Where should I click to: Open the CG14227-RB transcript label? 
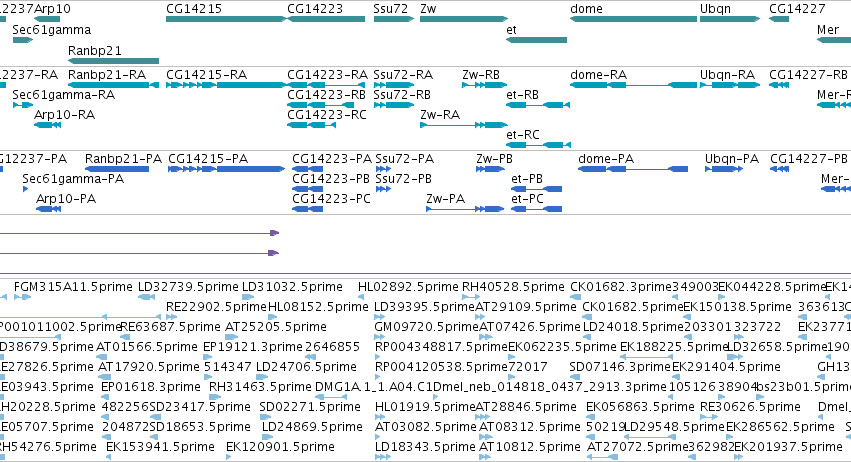tap(808, 74)
